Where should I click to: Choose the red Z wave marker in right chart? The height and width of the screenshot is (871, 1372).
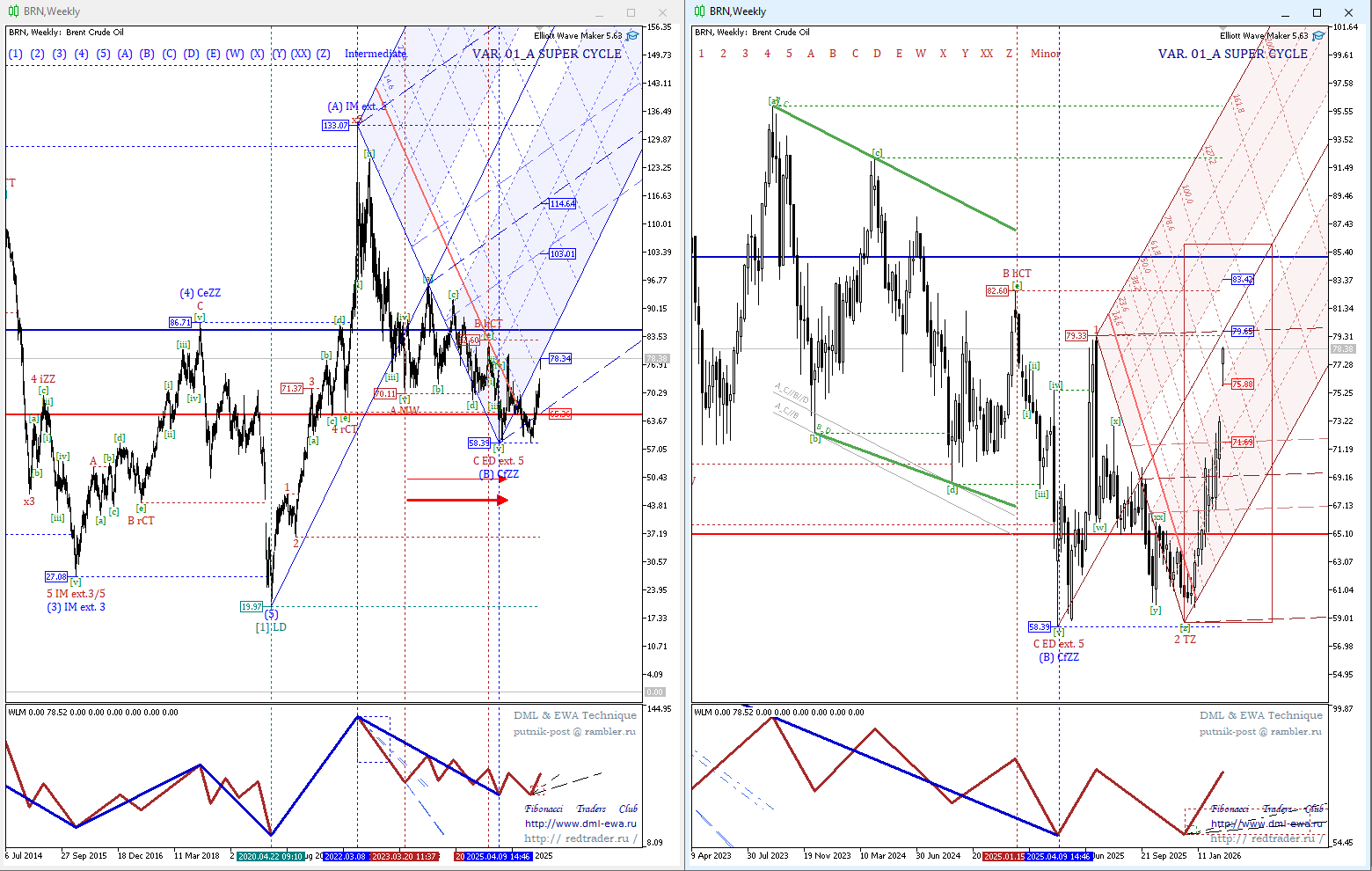pyautogui.click(x=1009, y=54)
